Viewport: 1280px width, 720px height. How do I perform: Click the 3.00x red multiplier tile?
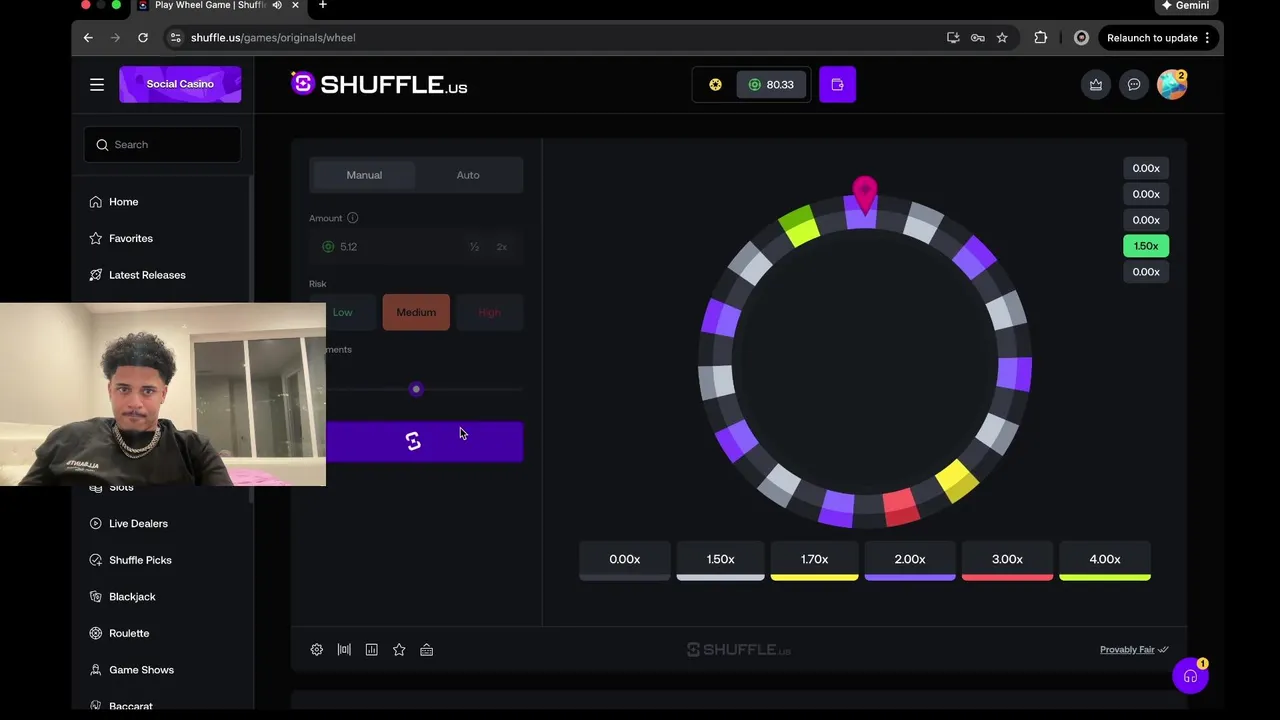click(1007, 561)
